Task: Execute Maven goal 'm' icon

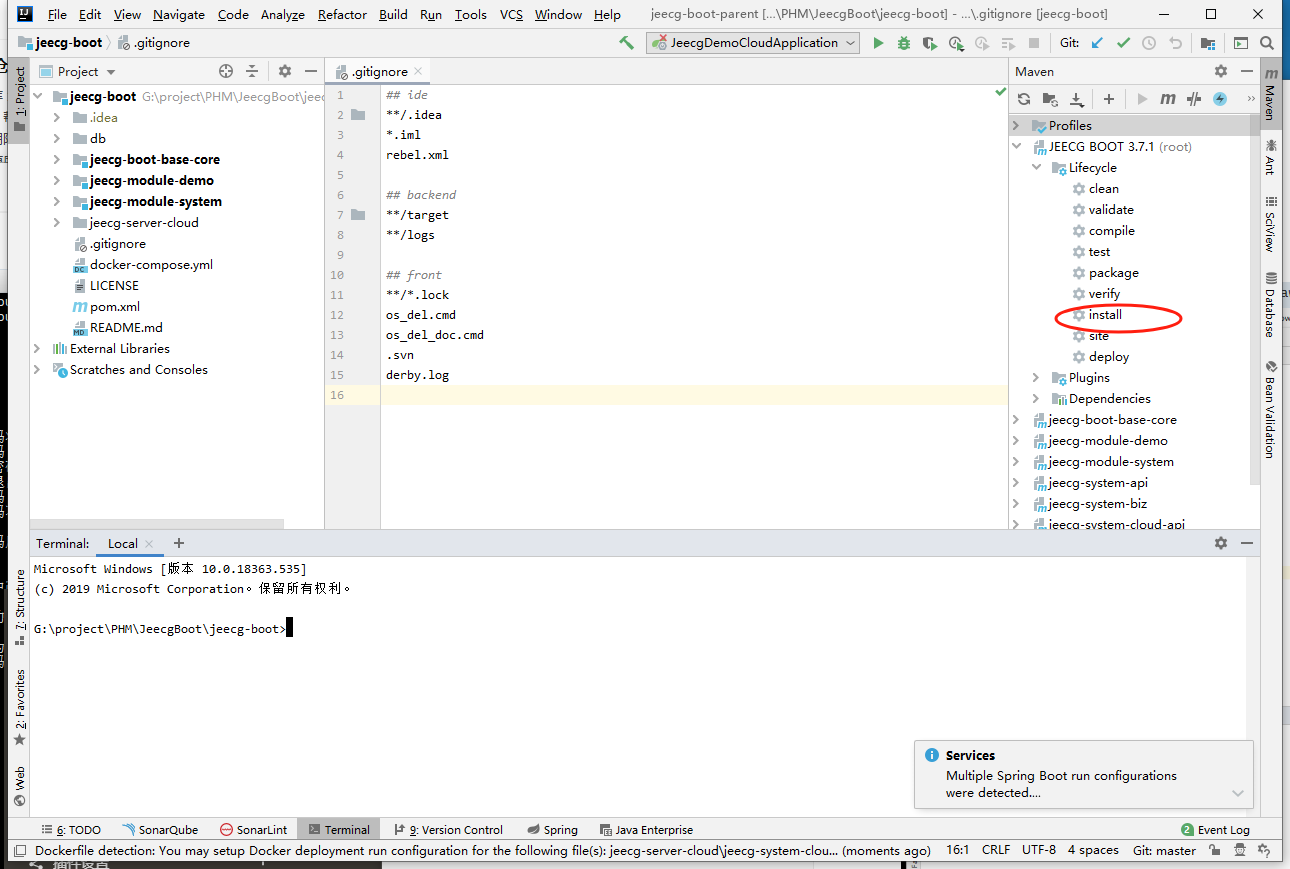Action: tap(1167, 99)
